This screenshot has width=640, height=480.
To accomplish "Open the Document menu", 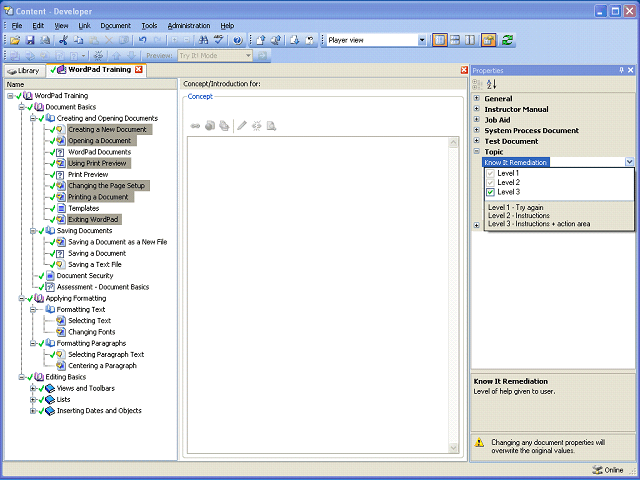I will pyautogui.click(x=116, y=26).
